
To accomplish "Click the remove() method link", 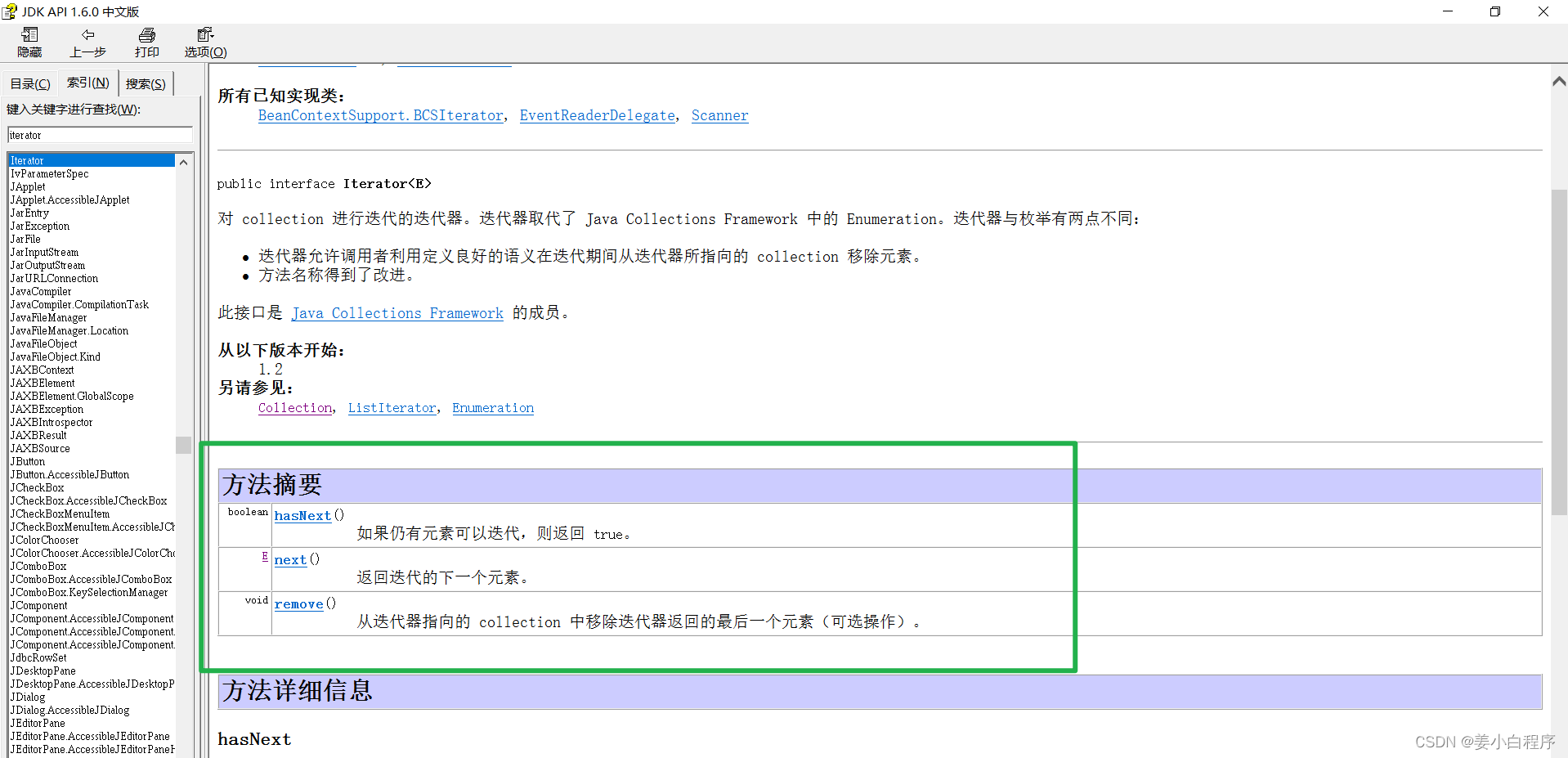I will tap(298, 603).
